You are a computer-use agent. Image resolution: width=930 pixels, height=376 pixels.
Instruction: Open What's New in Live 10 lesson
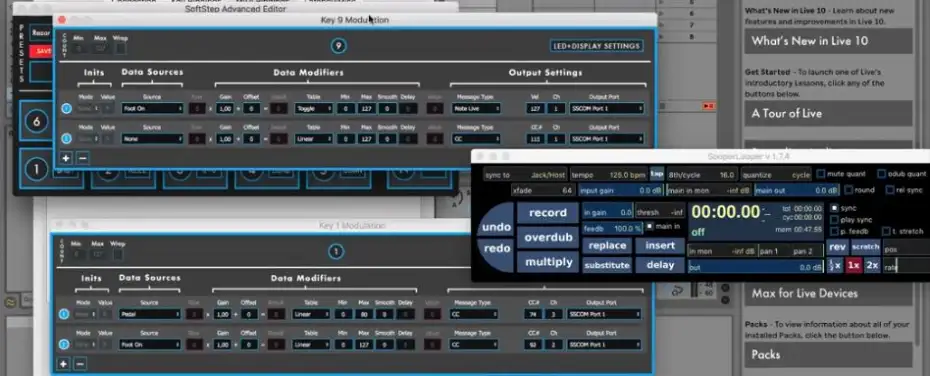pyautogui.click(x=829, y=41)
